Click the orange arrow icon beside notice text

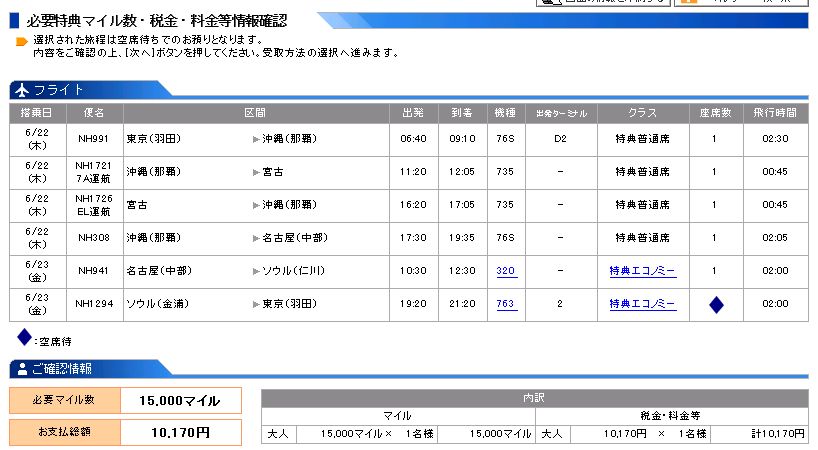[x=21, y=42]
